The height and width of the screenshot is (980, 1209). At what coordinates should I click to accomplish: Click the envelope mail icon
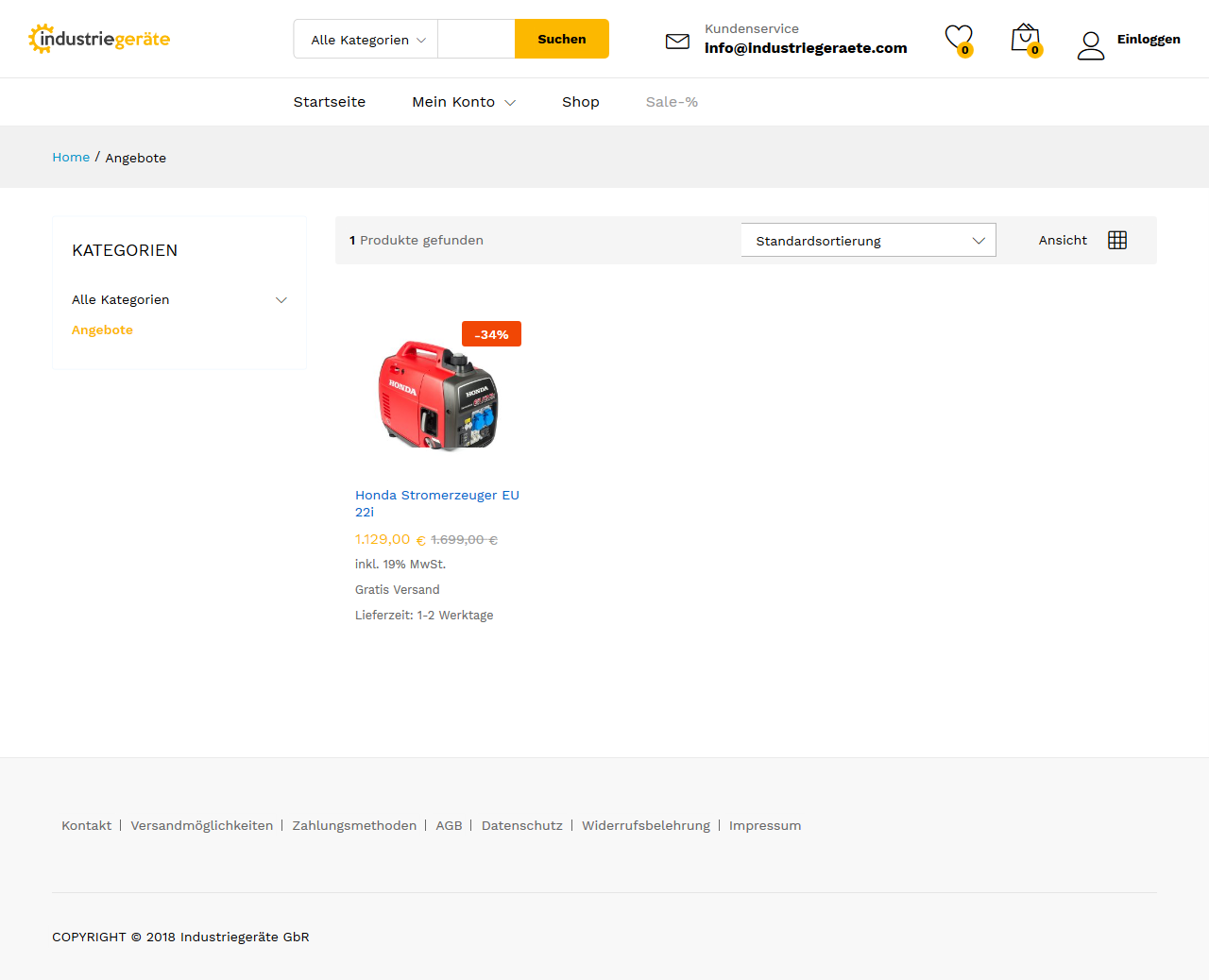pos(677,41)
